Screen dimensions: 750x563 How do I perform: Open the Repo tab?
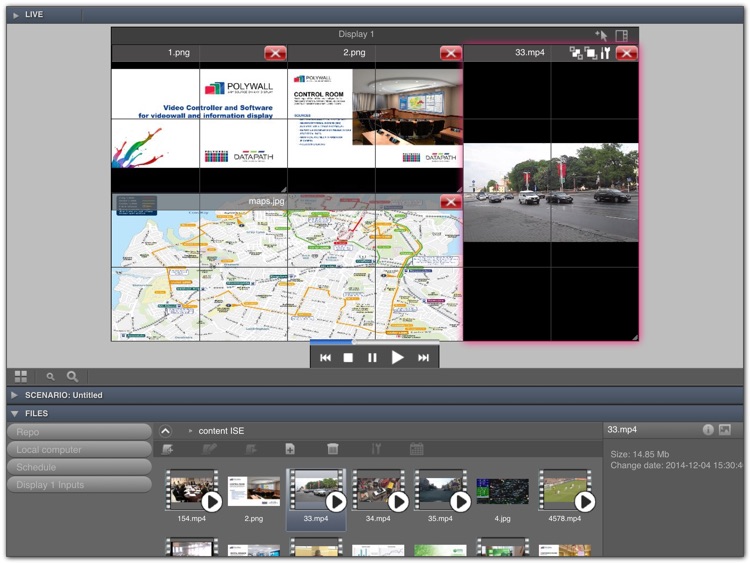click(79, 432)
